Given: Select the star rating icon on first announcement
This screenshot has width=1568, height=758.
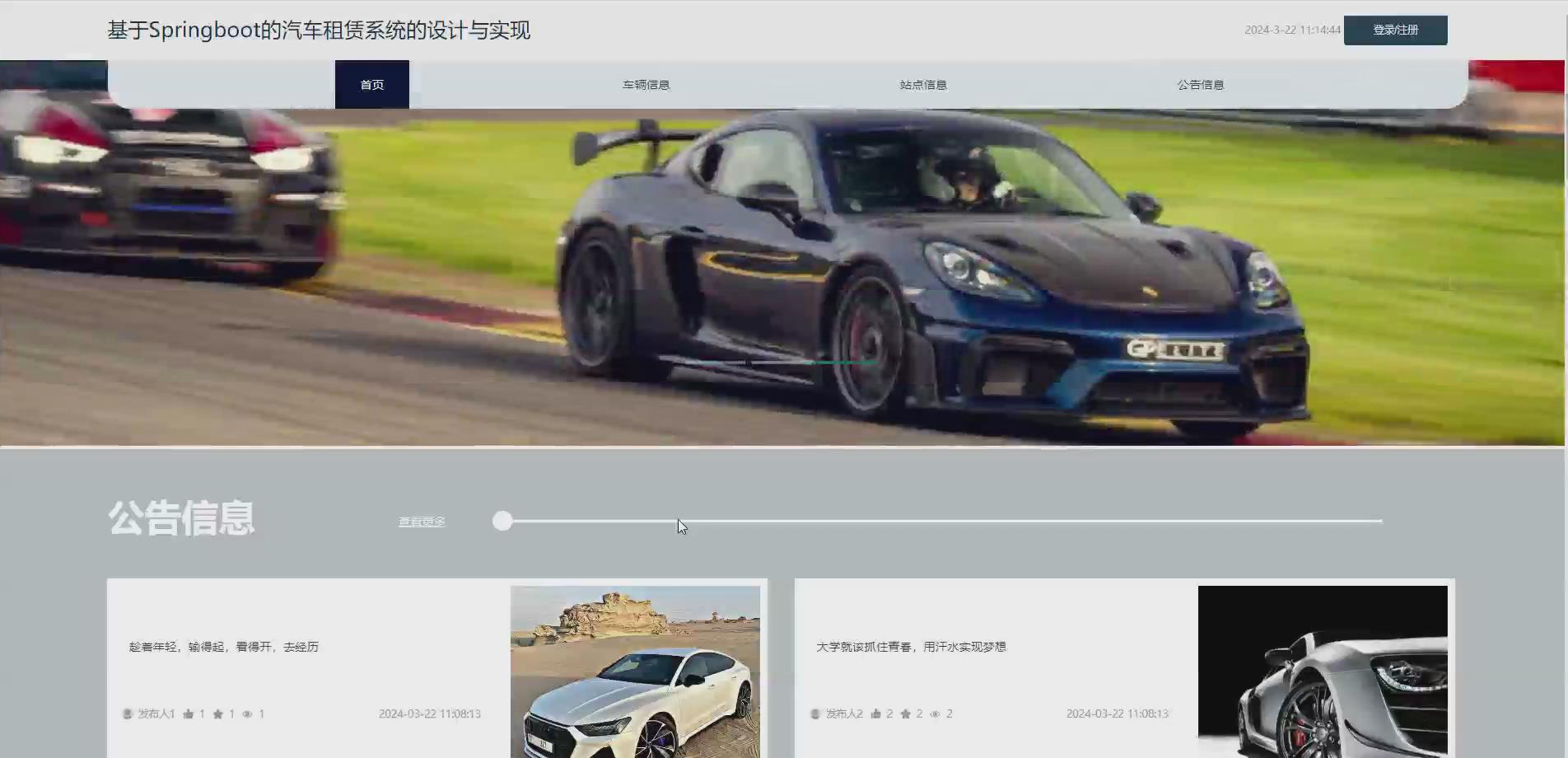Looking at the screenshot, I should (x=219, y=714).
